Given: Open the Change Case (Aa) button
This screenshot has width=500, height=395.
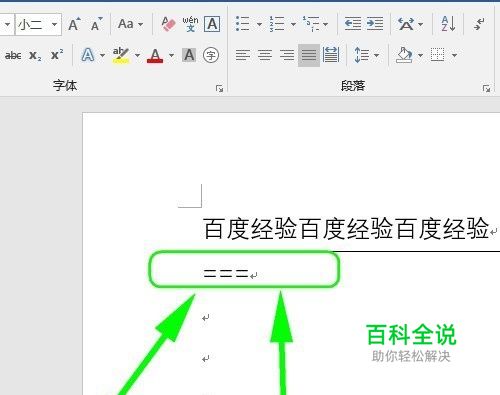Looking at the screenshot, I should [126, 24].
